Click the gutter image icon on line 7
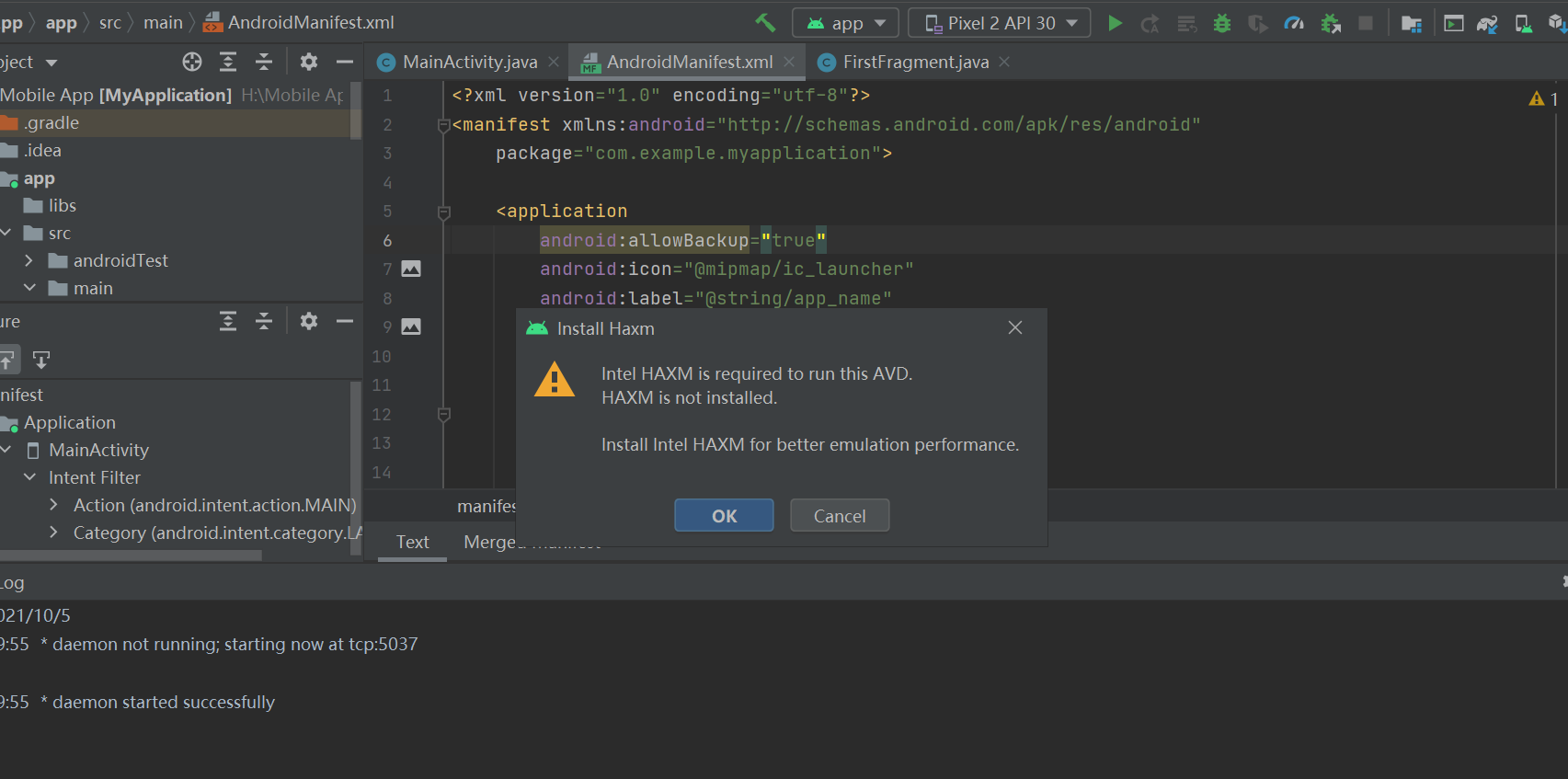 [x=411, y=269]
